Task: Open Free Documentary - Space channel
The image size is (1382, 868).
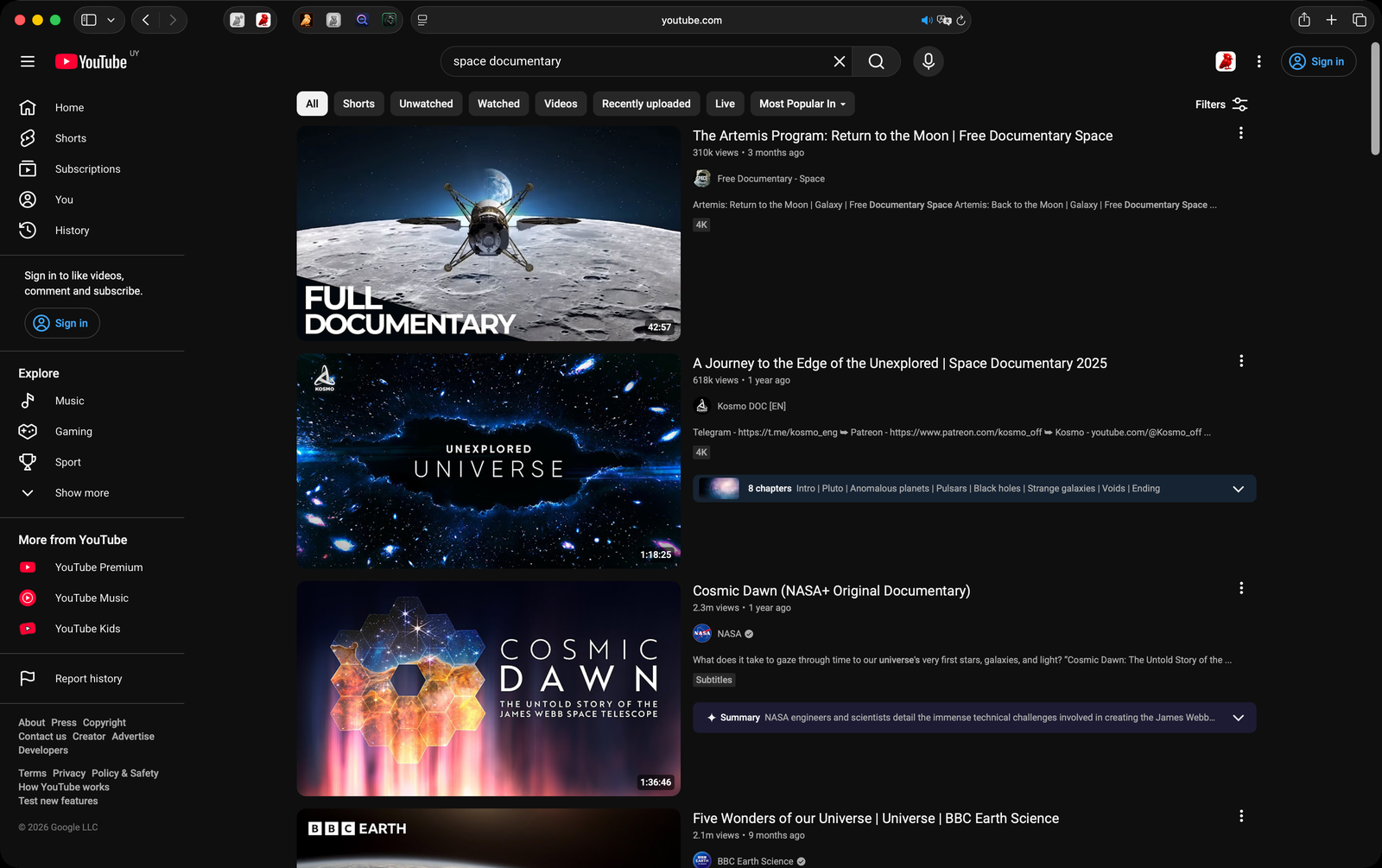Action: (770, 179)
